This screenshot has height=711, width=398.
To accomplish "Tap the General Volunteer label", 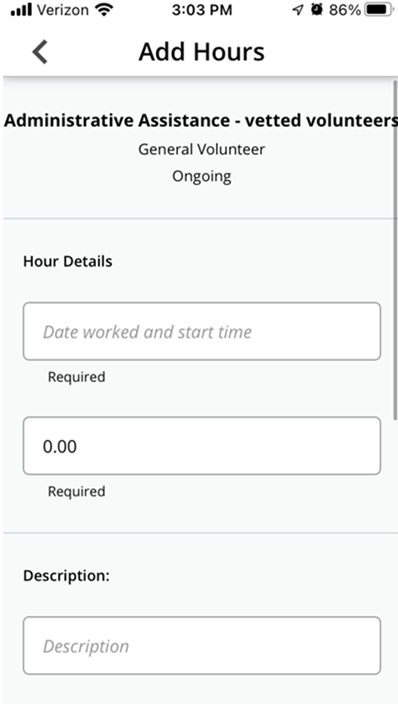I will 202,149.
